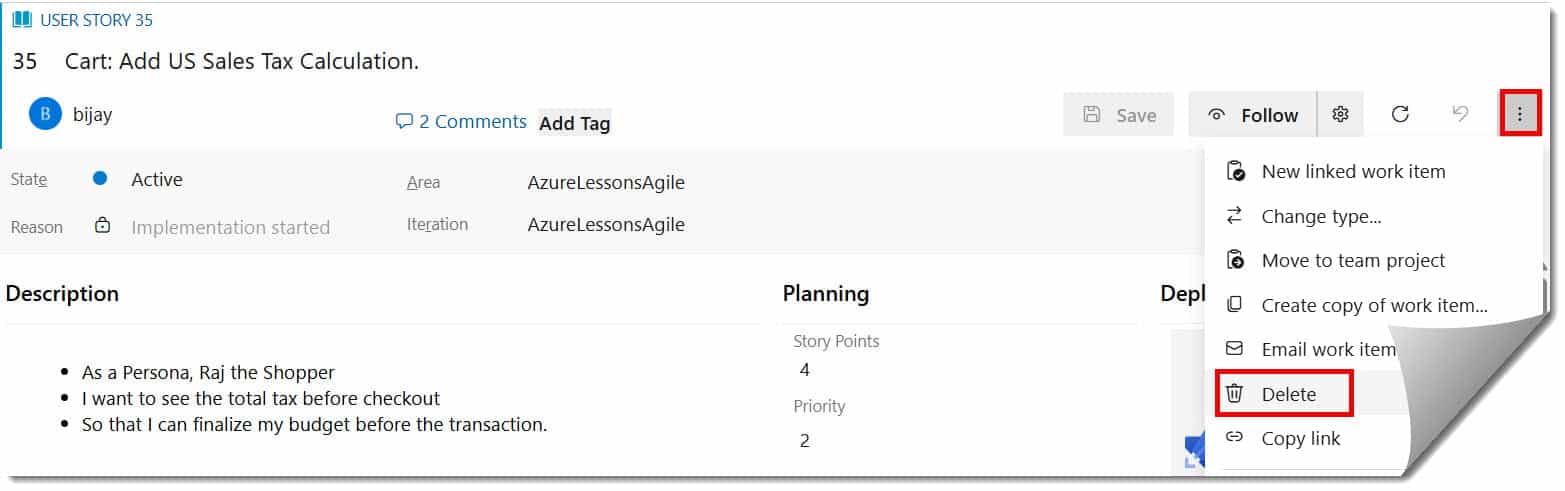Click the three-dot more actions icon
Screen dimensions: 1565x491
coord(1519,115)
